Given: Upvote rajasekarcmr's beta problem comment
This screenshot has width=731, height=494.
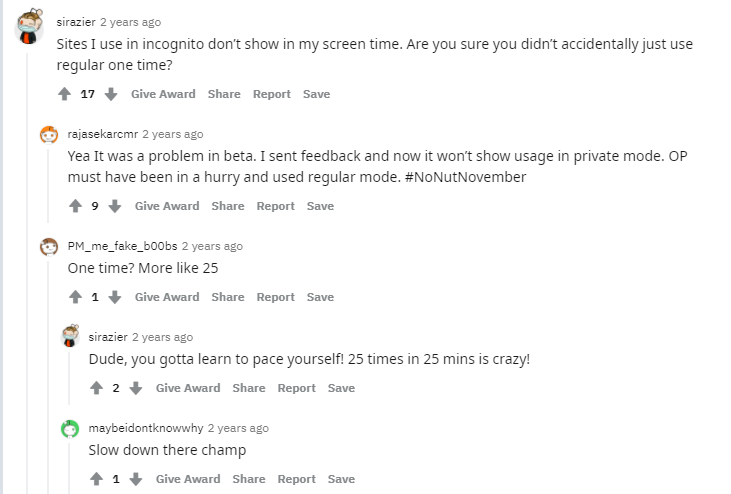Looking at the screenshot, I should (75, 206).
